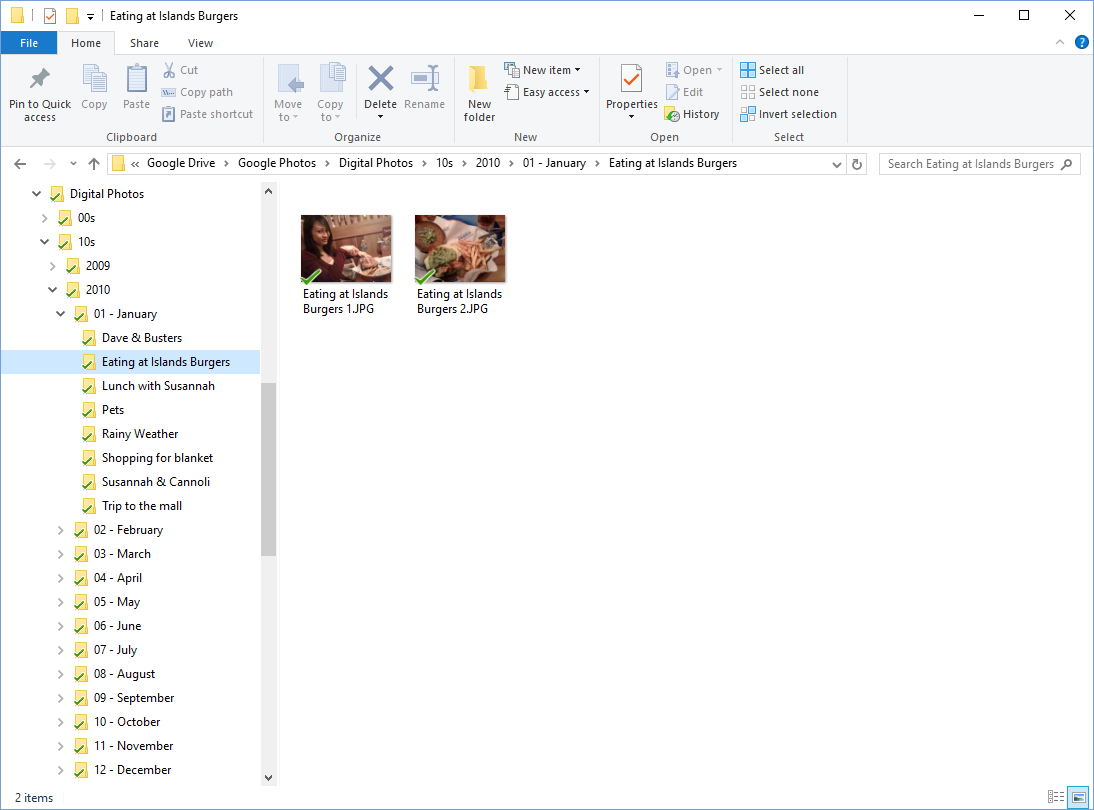Select Dave & Busters folder
This screenshot has width=1094, height=810.
[142, 338]
